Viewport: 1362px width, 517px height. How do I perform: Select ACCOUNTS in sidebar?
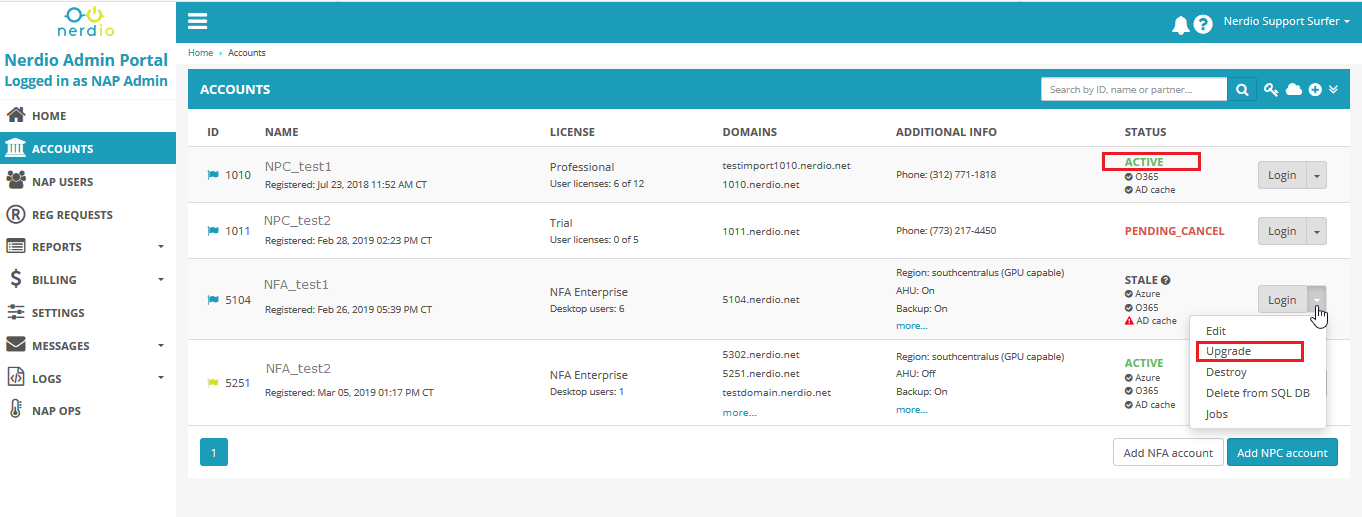coord(88,149)
